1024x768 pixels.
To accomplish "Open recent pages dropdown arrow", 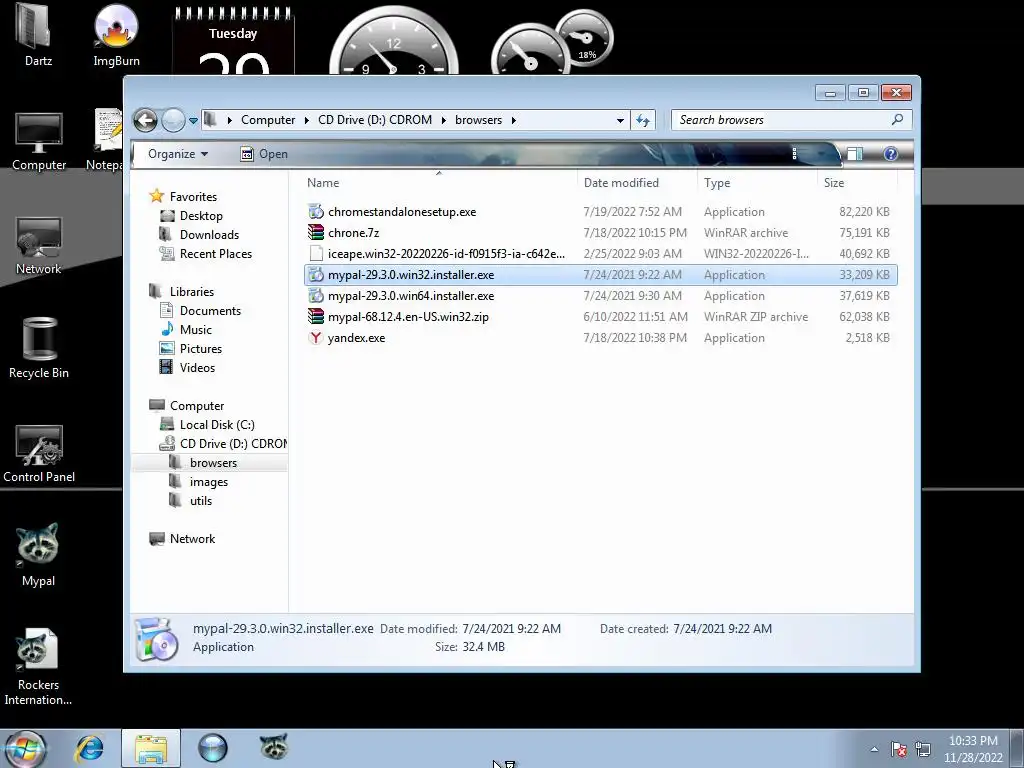I will [x=193, y=121].
